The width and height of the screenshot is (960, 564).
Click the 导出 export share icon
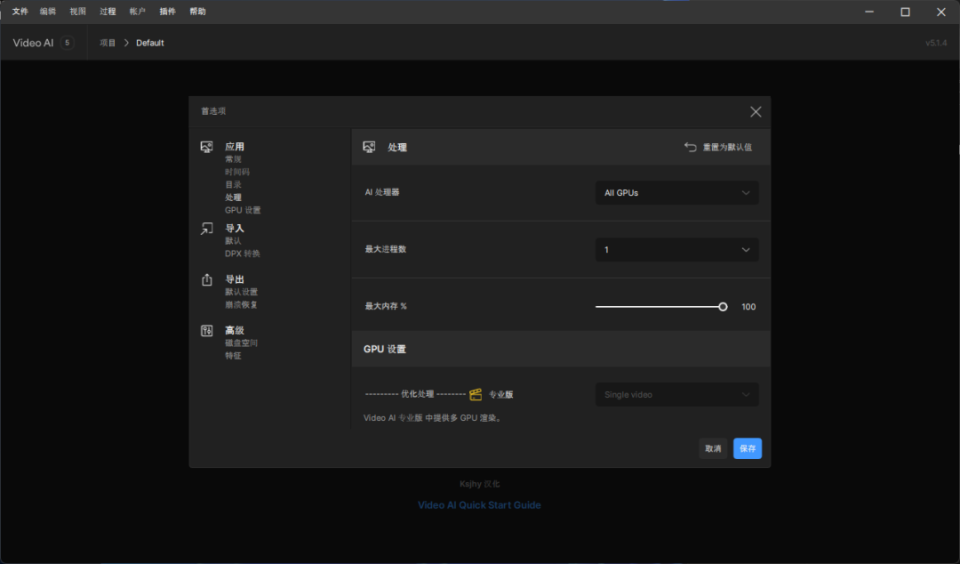point(207,280)
